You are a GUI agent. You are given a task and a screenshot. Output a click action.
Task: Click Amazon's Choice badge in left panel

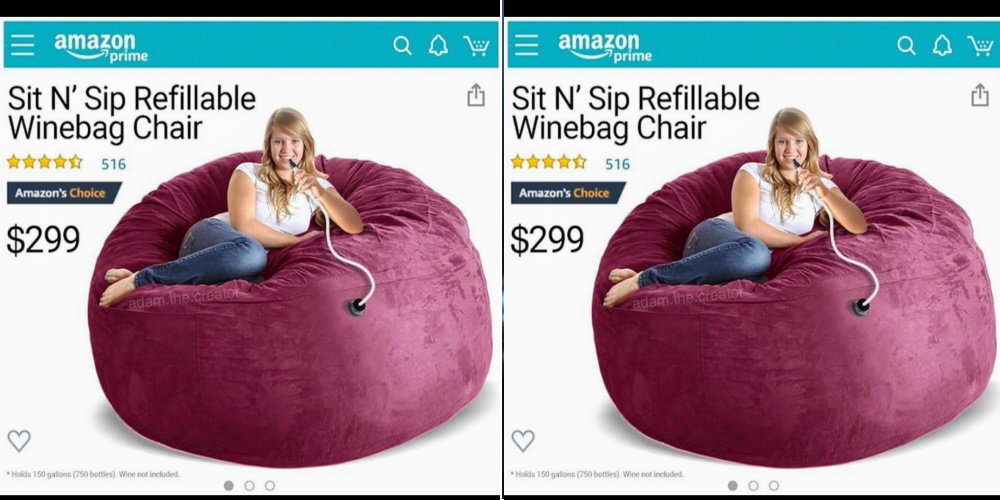(64, 193)
